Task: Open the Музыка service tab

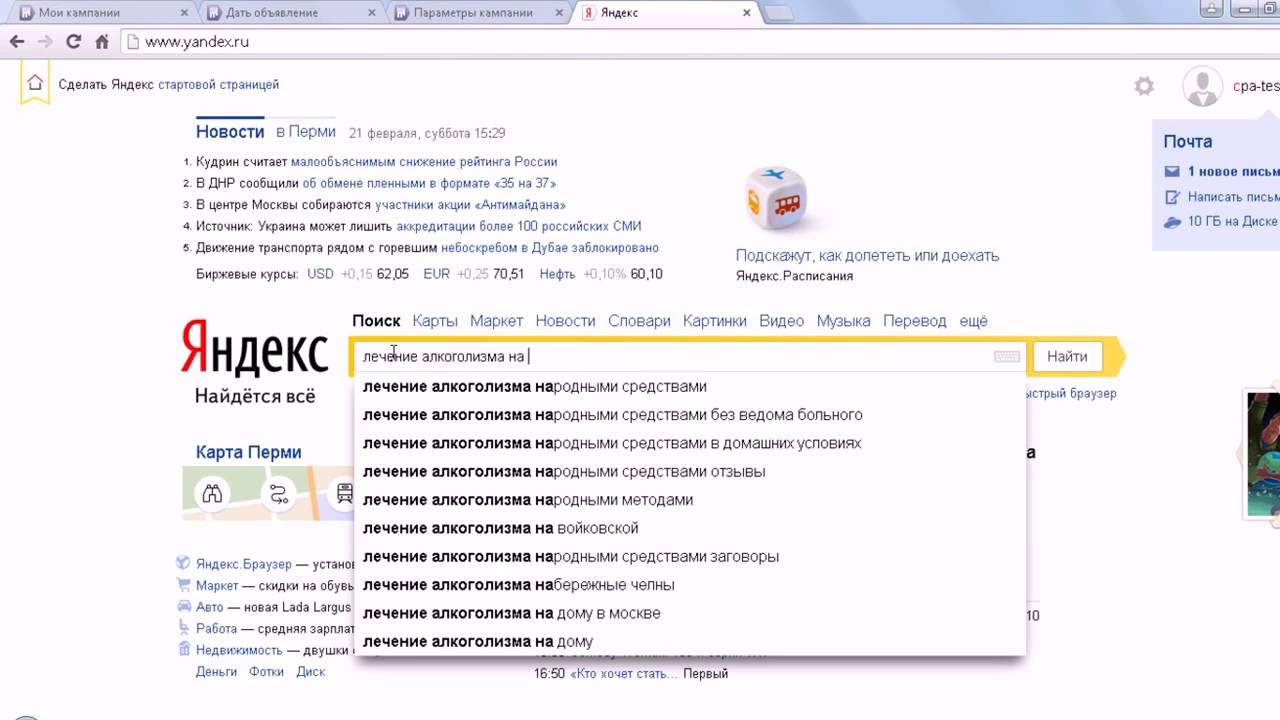Action: point(843,321)
